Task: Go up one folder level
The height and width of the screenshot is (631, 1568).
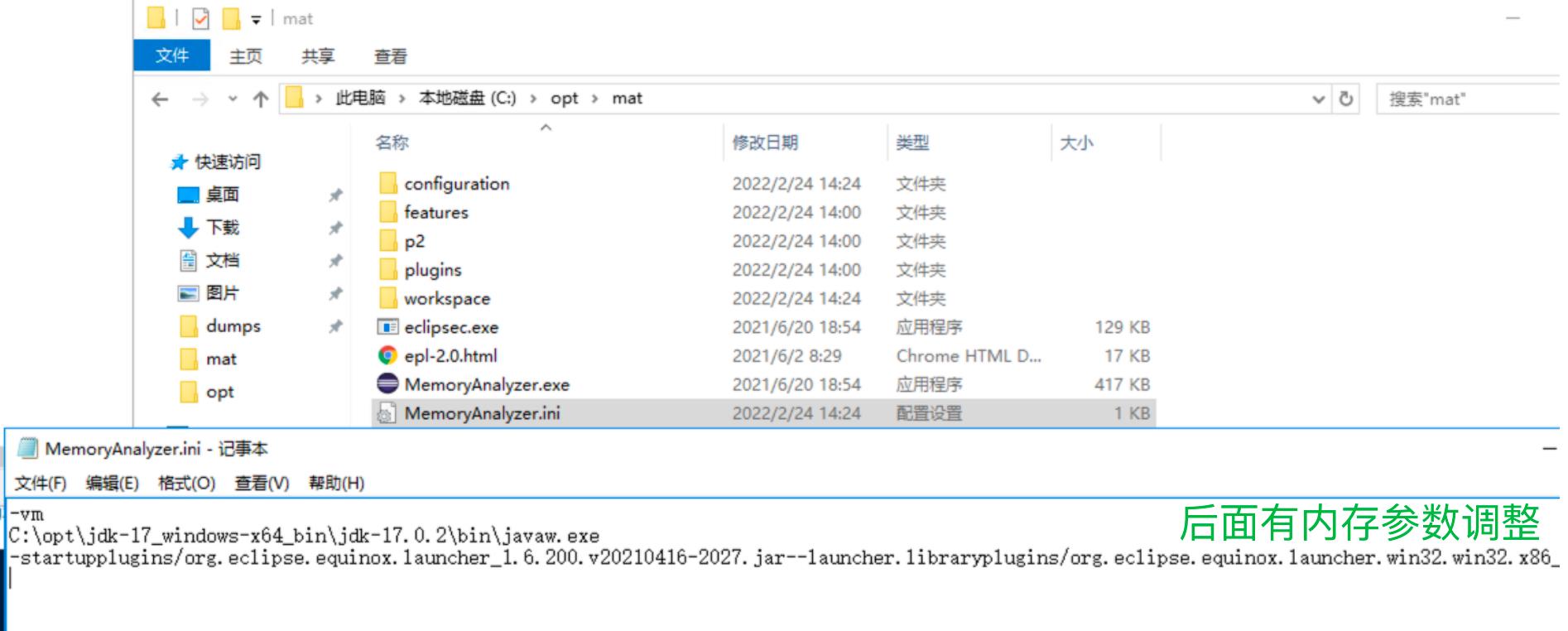Action: pos(261,99)
